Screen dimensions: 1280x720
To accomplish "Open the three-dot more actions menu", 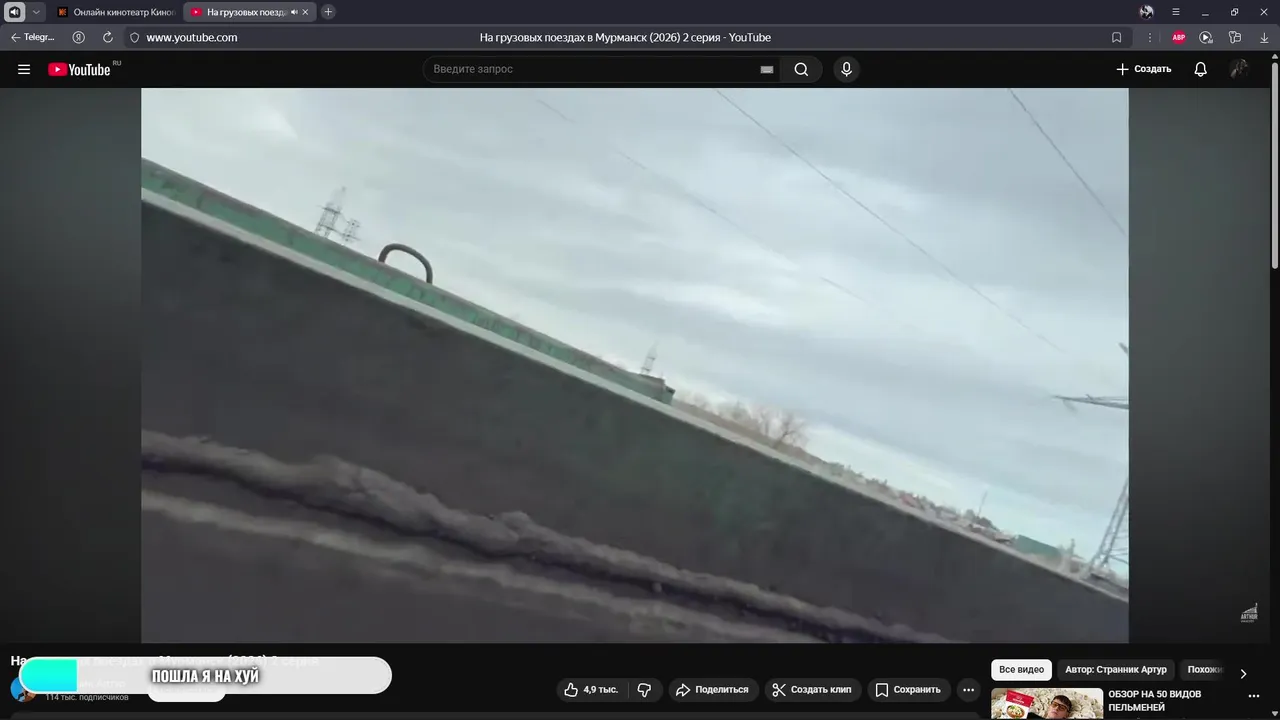I will (968, 690).
